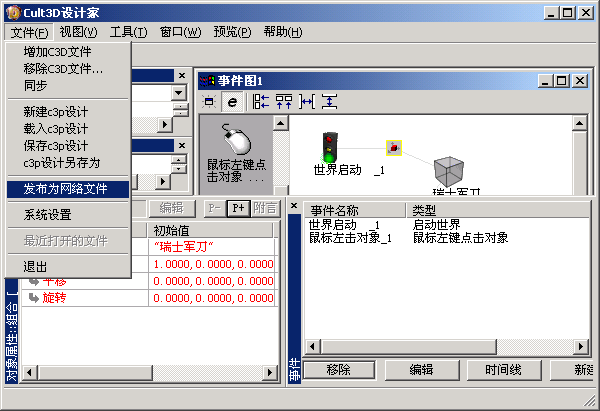
Task: Open the 时间线 button
Action: coord(503,370)
